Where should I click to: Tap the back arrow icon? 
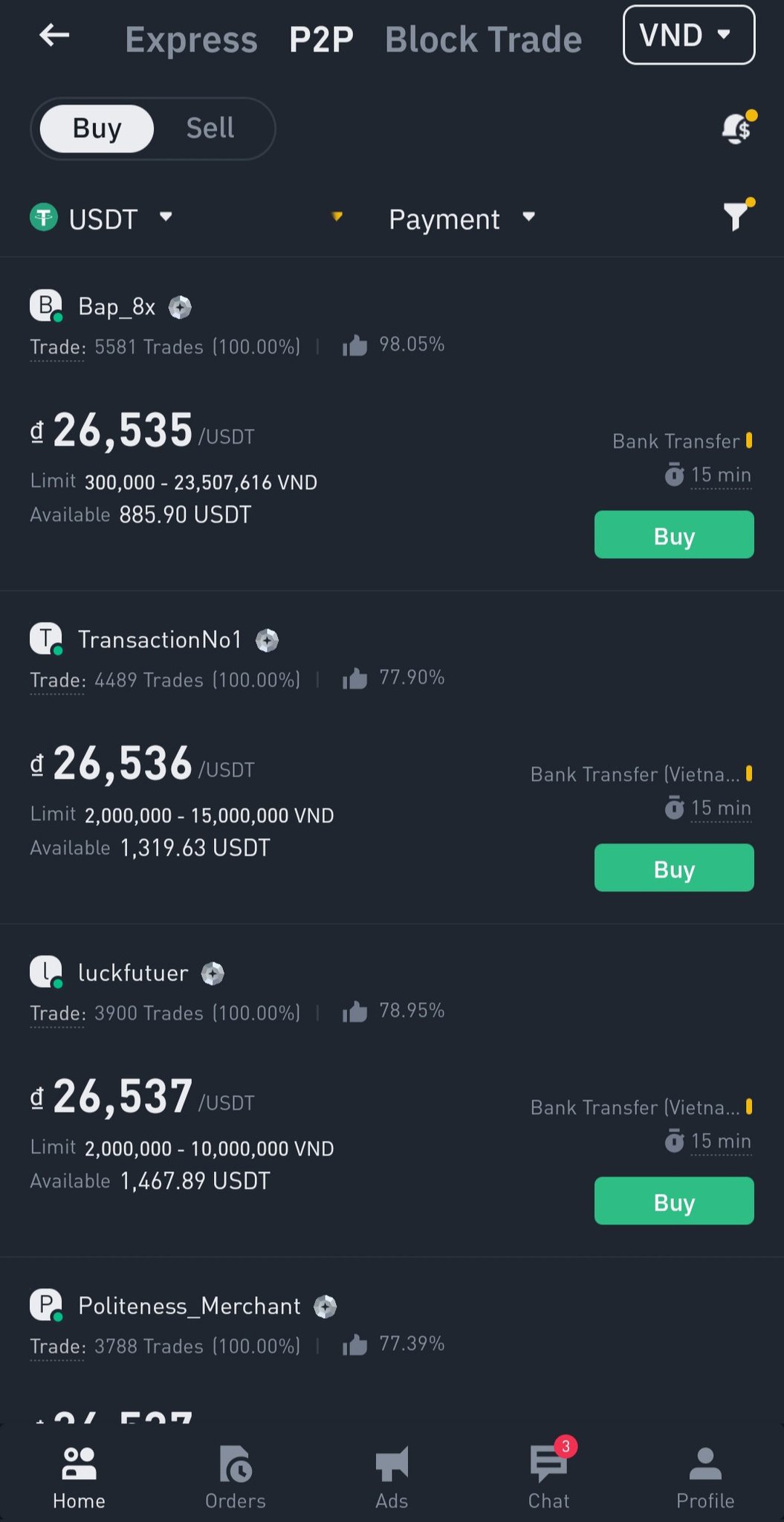click(54, 35)
